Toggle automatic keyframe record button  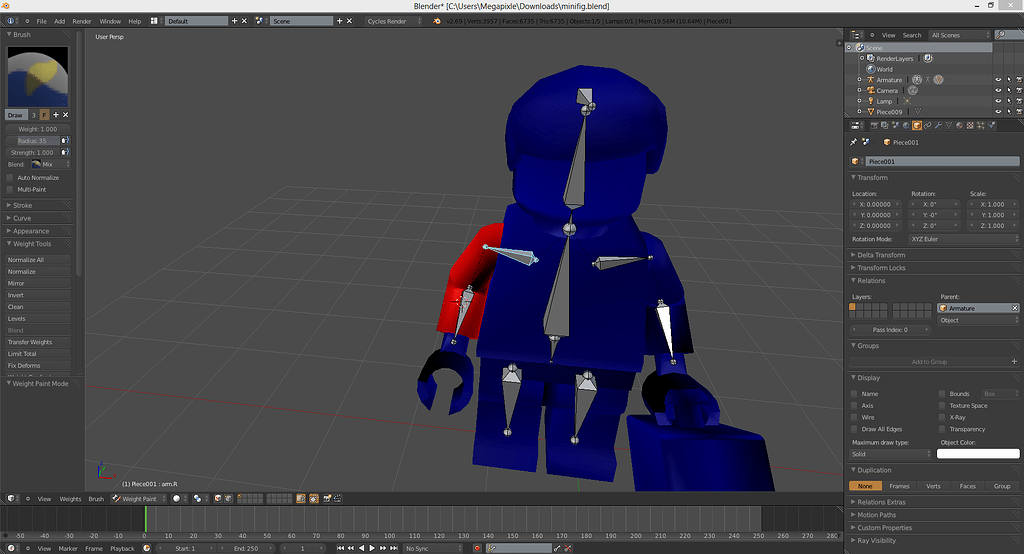[x=477, y=548]
